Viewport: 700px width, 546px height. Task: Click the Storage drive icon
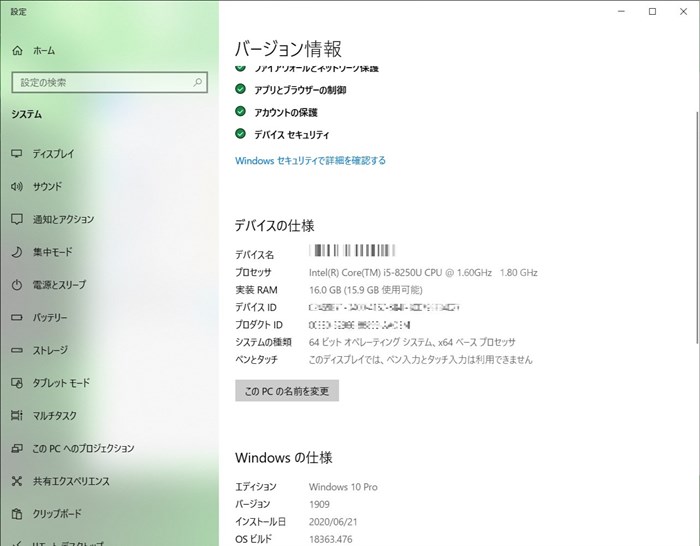click(17, 350)
